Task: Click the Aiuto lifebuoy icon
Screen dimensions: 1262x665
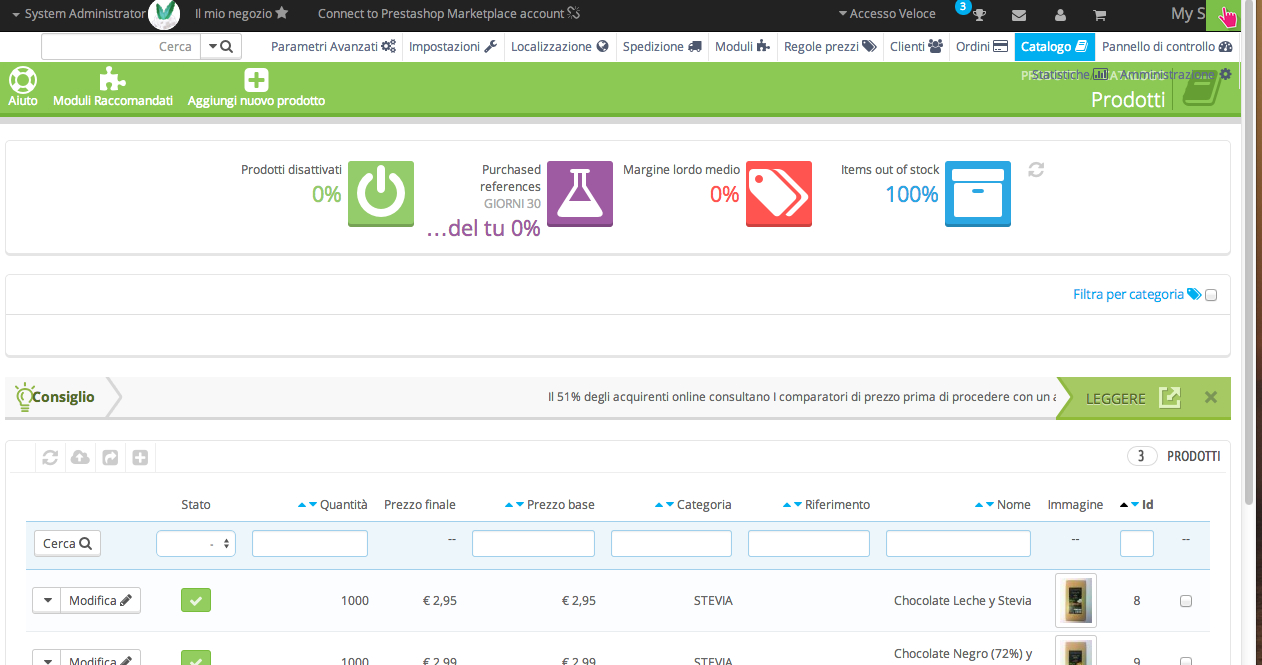Action: point(22,79)
